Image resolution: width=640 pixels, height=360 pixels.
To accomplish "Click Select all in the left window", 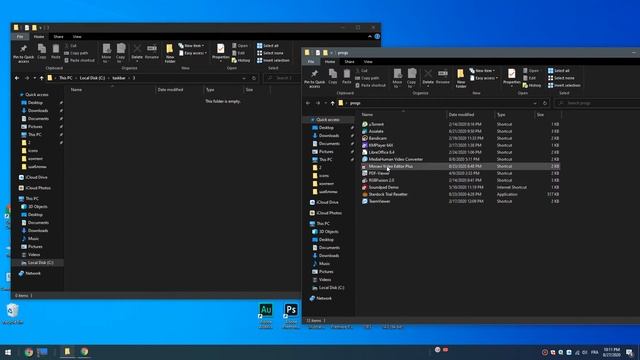I will point(268,46).
